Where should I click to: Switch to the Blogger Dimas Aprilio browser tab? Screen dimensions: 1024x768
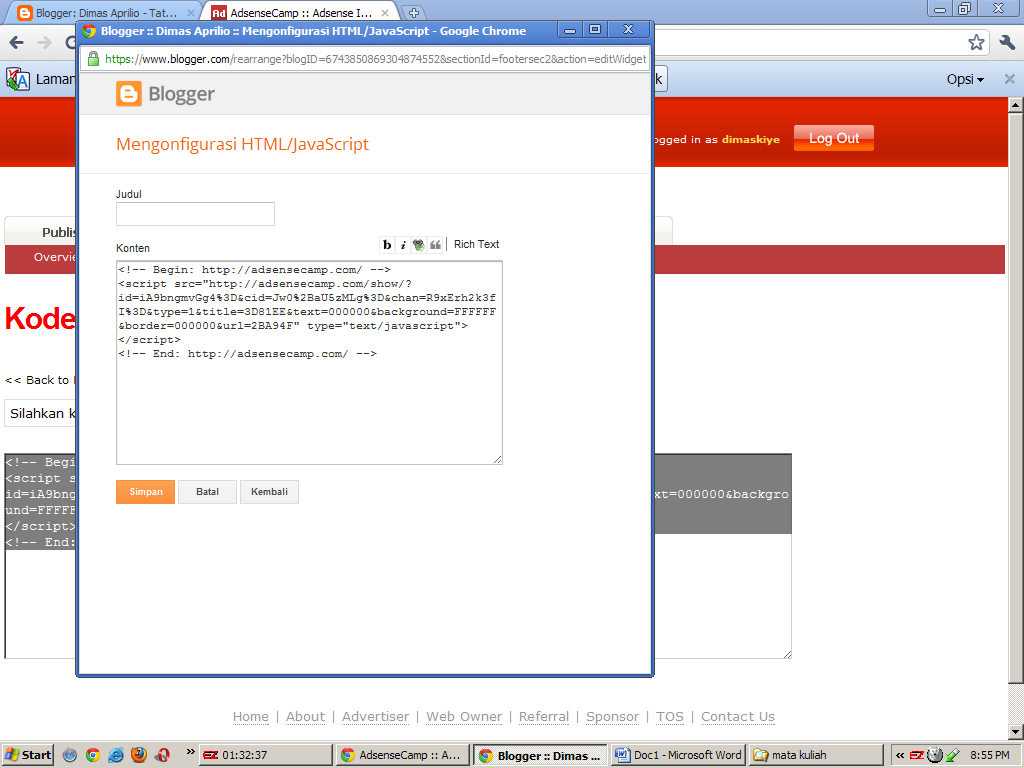coord(106,12)
